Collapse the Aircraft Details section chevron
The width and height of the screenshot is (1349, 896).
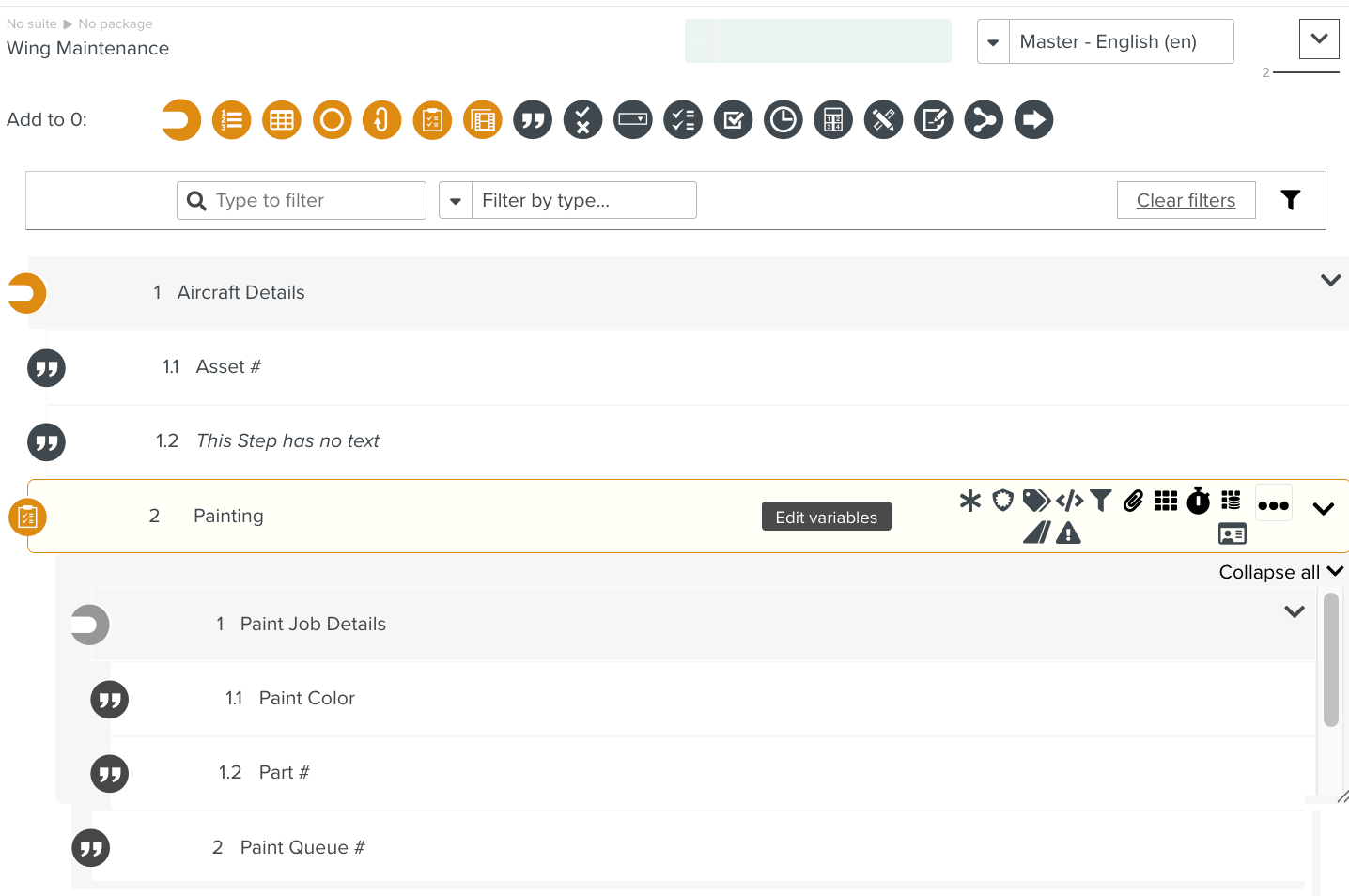coord(1330,280)
